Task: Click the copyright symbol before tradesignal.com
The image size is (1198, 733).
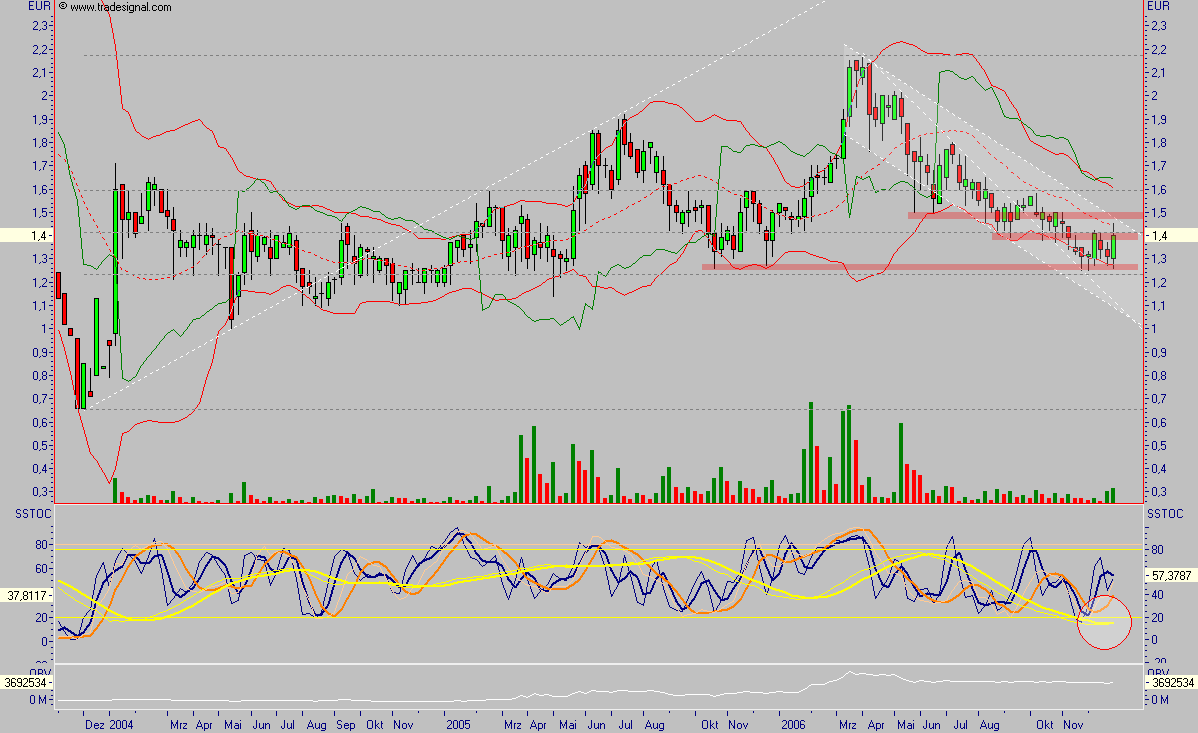Action: point(63,7)
